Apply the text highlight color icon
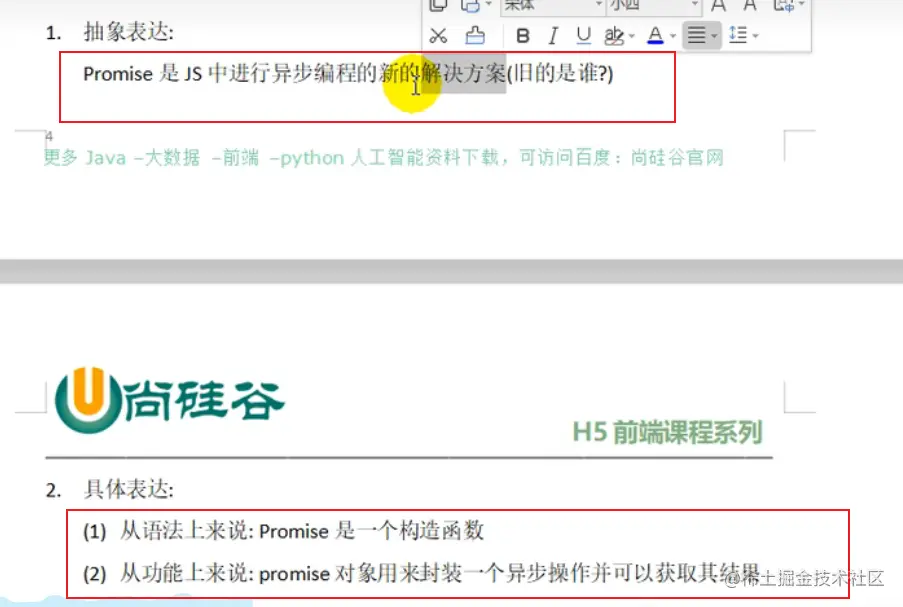The width and height of the screenshot is (903, 607). pos(614,36)
